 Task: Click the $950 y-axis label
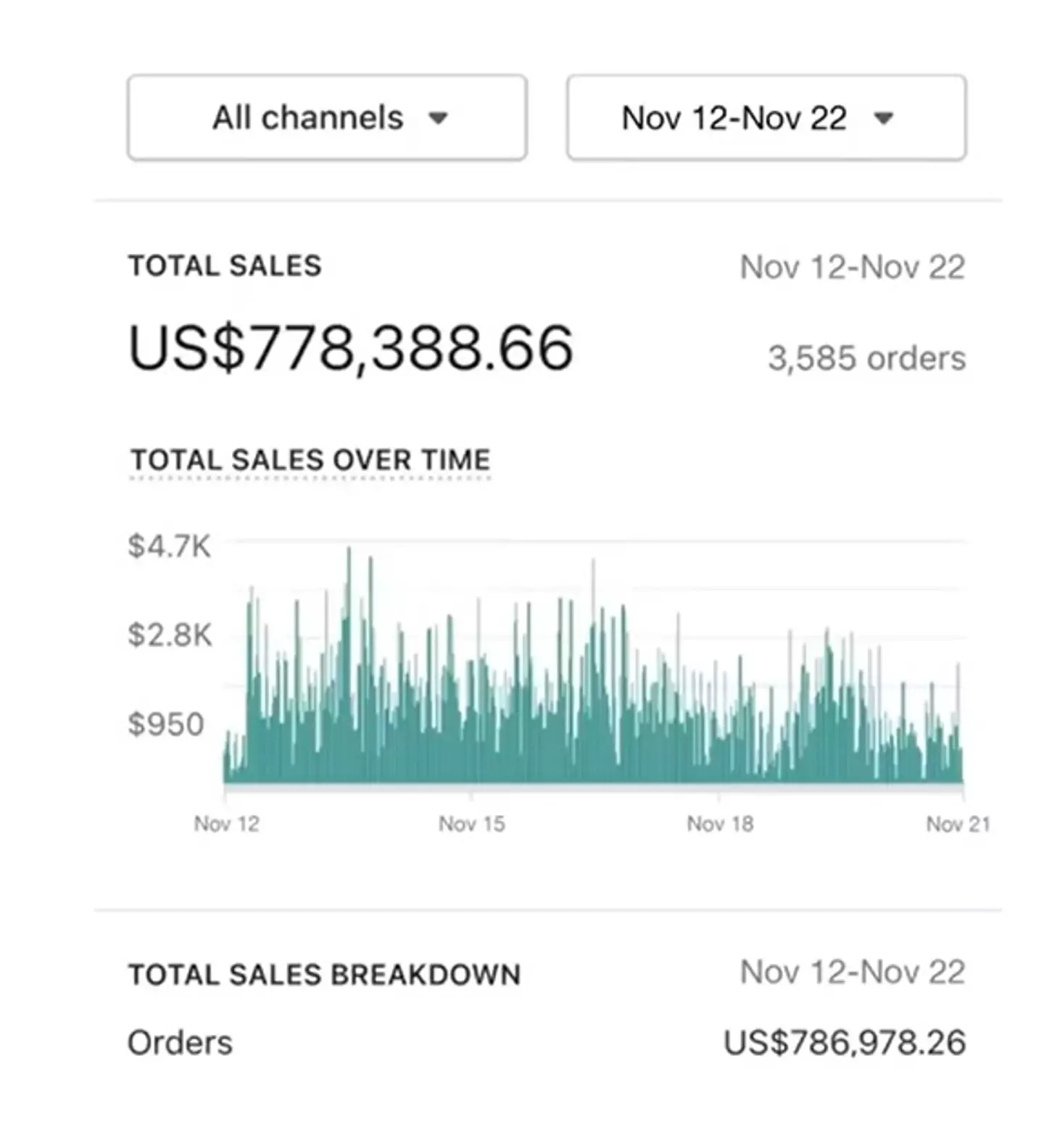(x=166, y=724)
